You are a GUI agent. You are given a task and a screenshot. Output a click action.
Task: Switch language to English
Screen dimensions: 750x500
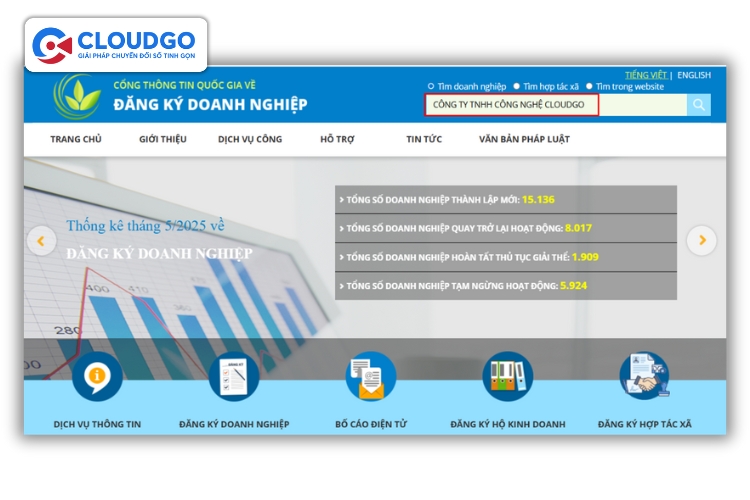pos(694,75)
